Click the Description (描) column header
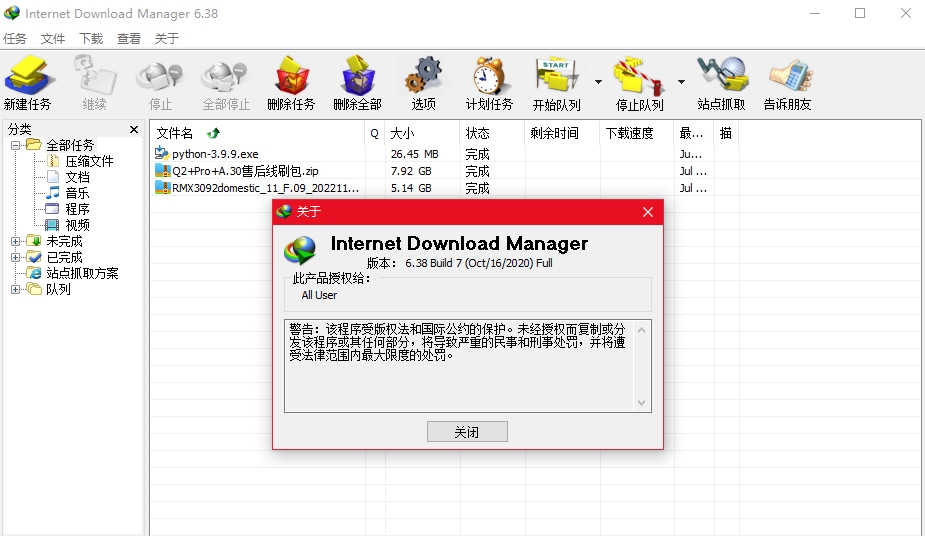This screenshot has height=536, width=925. tap(726, 133)
